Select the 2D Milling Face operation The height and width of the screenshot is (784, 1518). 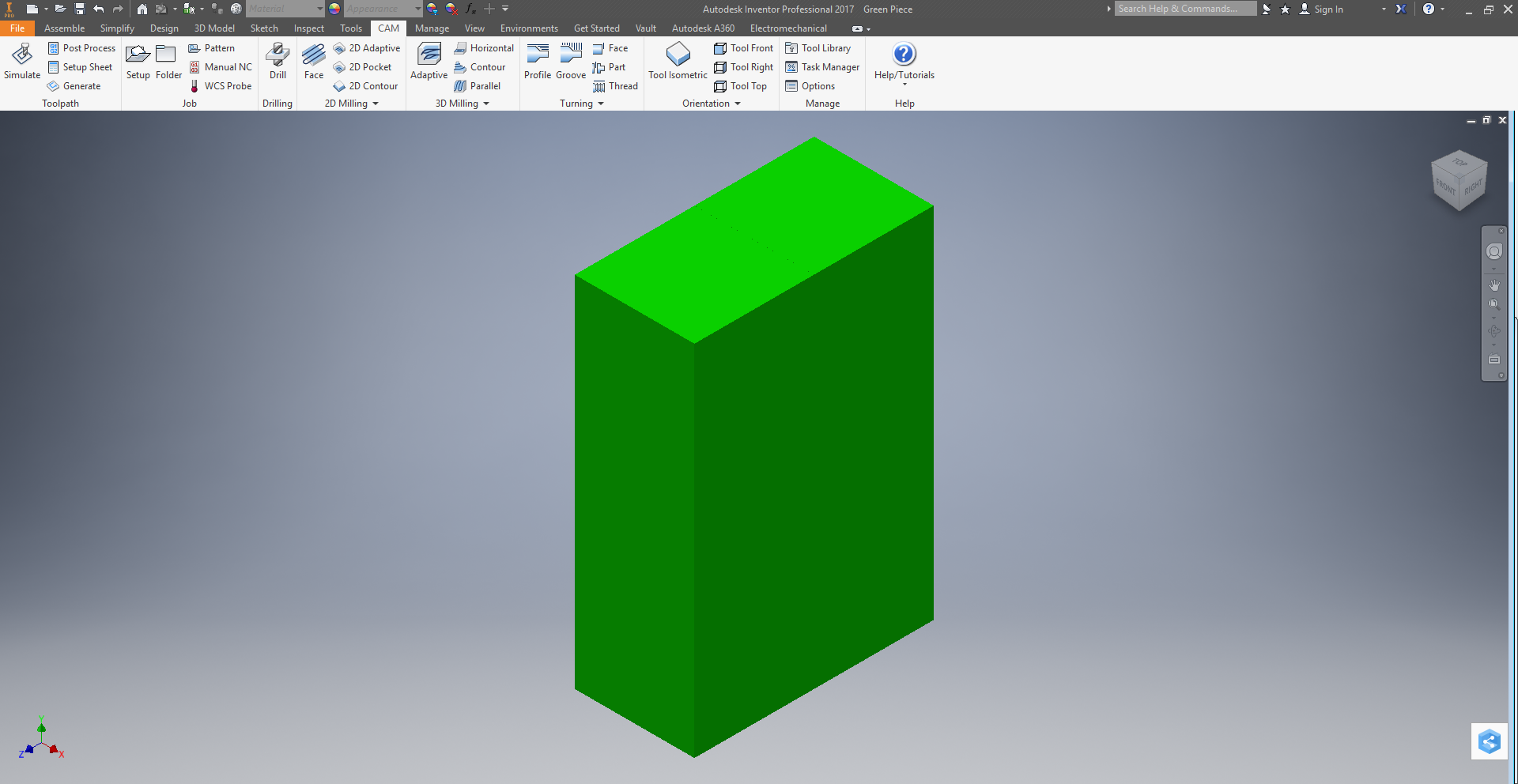click(x=314, y=61)
